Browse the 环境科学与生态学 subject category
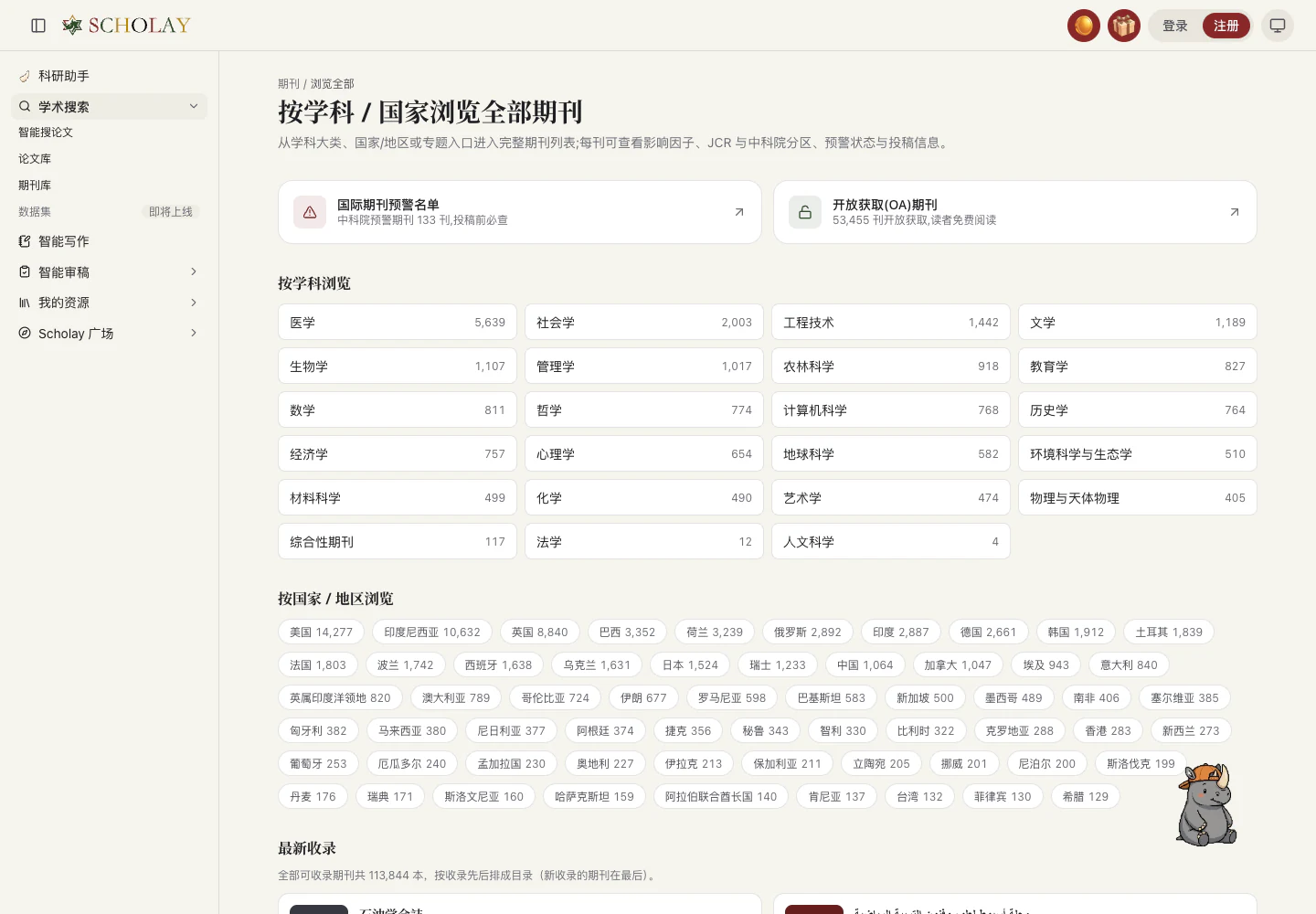The image size is (1316, 914). tap(1138, 454)
